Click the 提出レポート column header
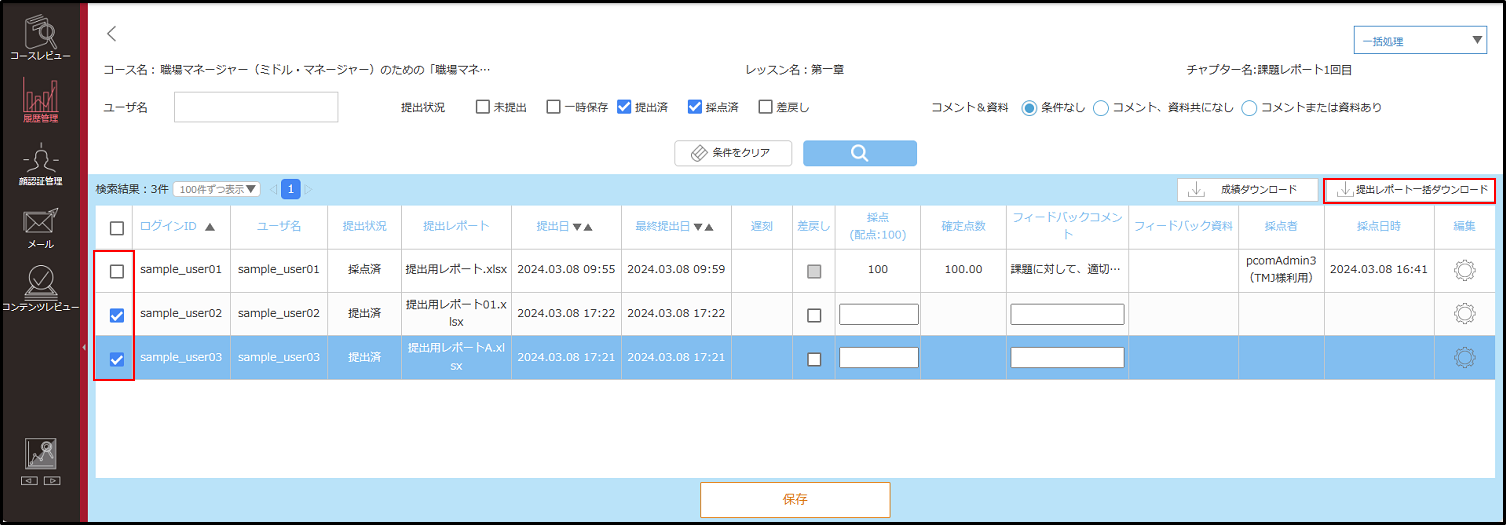Screen dimensions: 1506x525 click(x=456, y=227)
